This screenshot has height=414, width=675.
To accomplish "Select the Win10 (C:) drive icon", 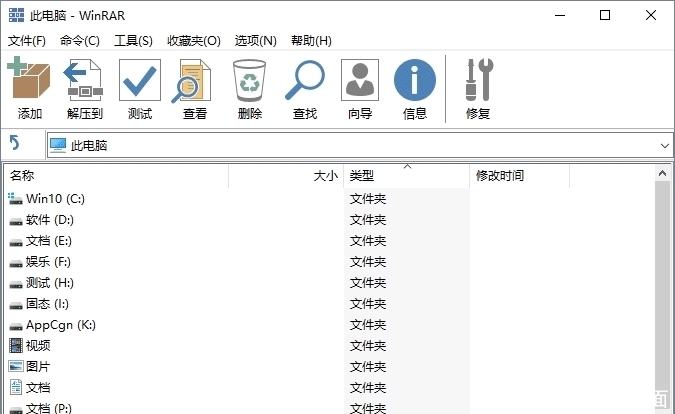I will tap(15, 198).
